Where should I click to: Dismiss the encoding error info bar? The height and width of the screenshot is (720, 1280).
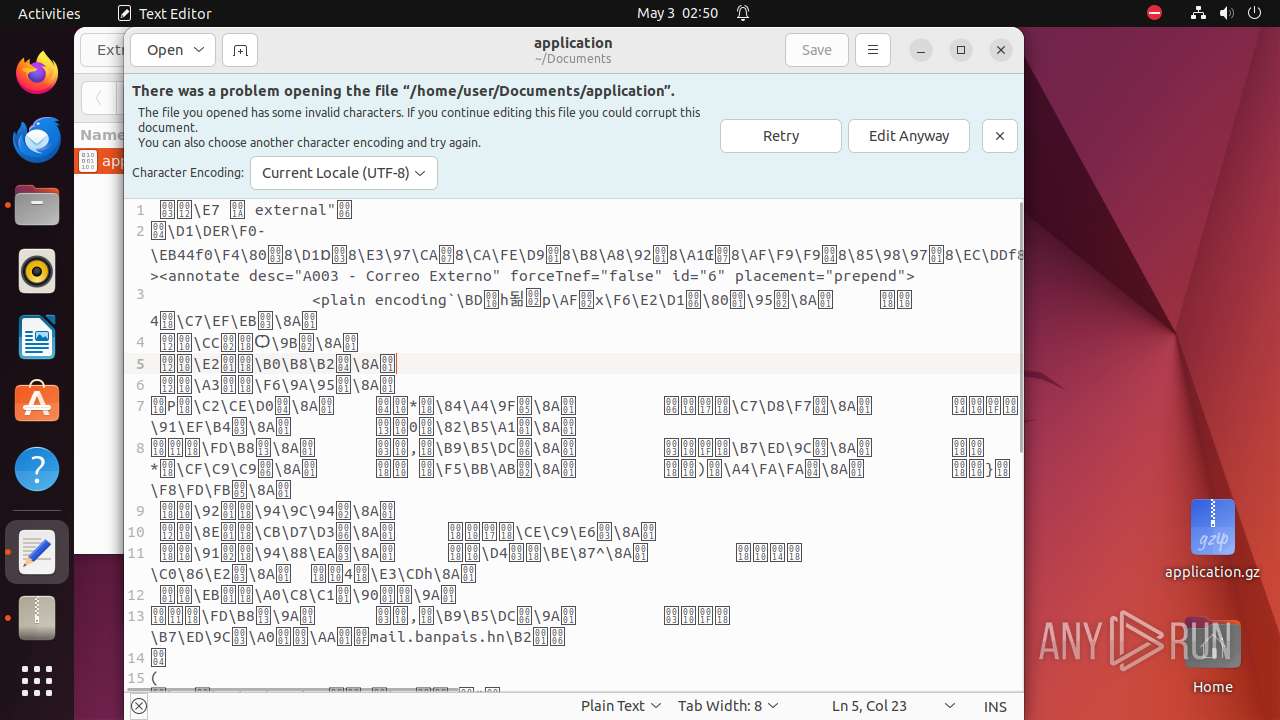pyautogui.click(x=1000, y=136)
